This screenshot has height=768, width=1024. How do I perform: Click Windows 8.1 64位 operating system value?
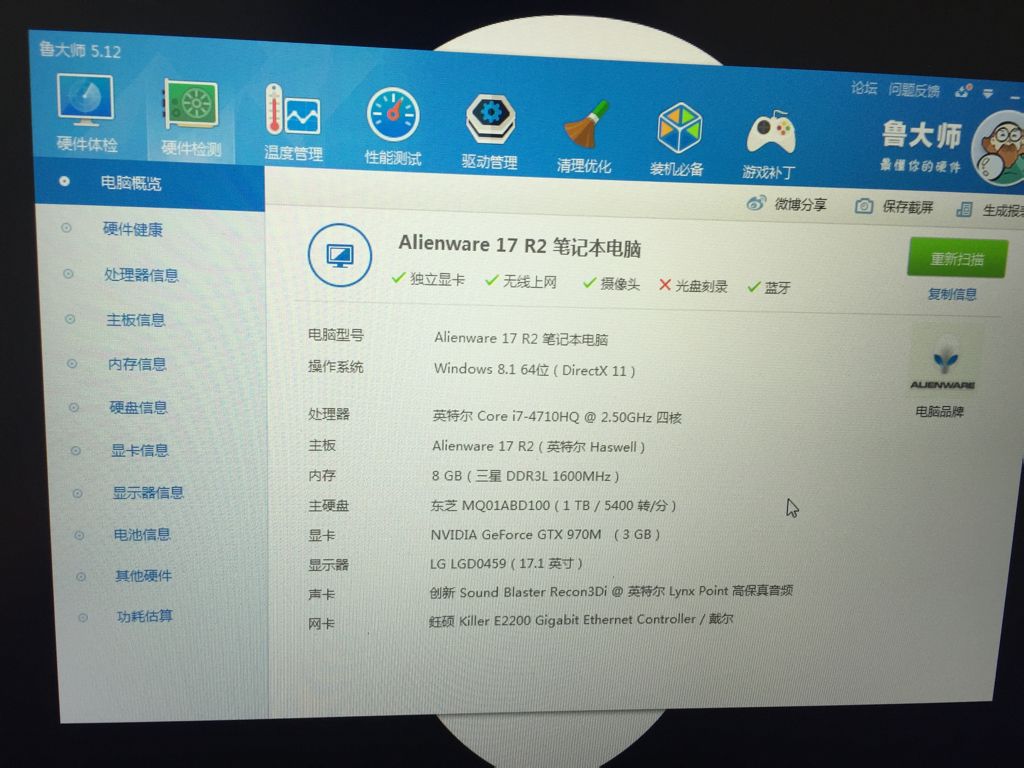pos(534,370)
